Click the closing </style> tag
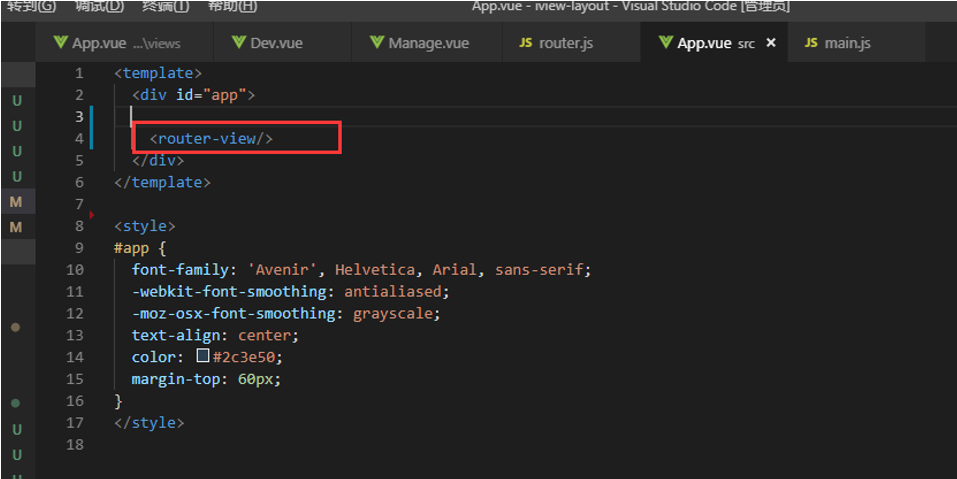The height and width of the screenshot is (479, 957). click(149, 423)
